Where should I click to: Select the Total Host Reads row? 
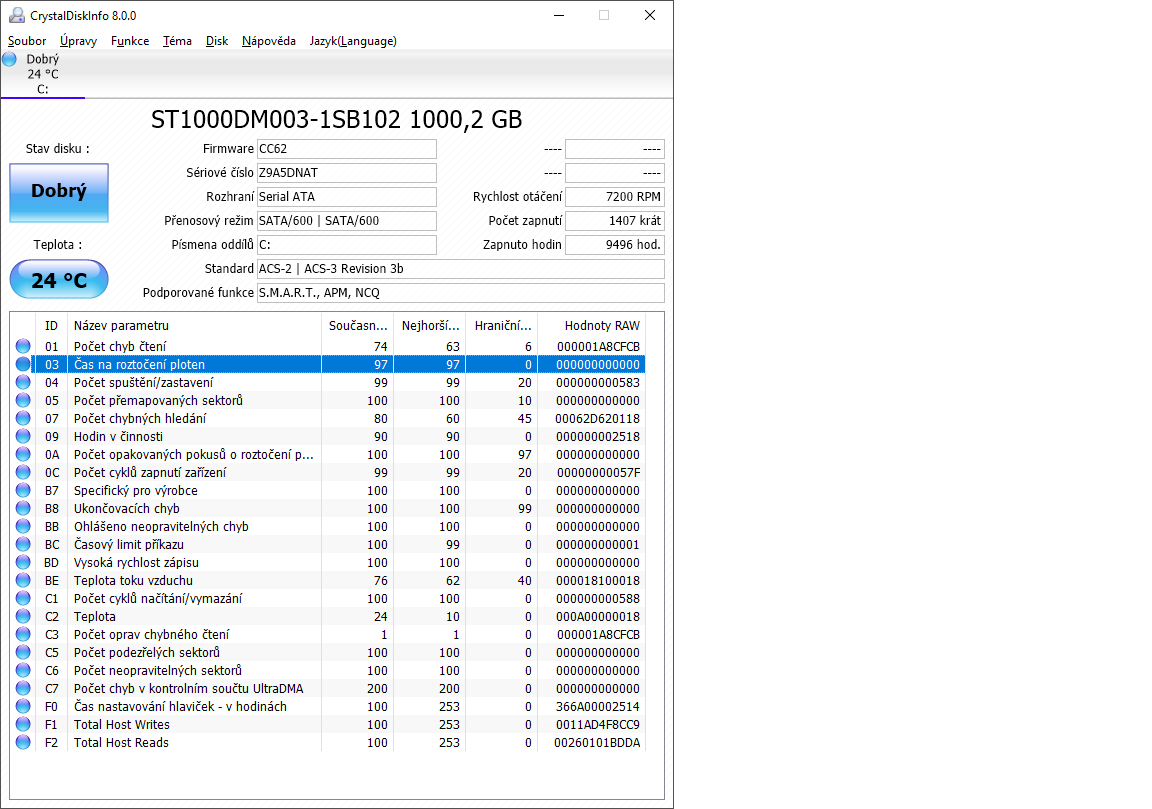[x=194, y=742]
